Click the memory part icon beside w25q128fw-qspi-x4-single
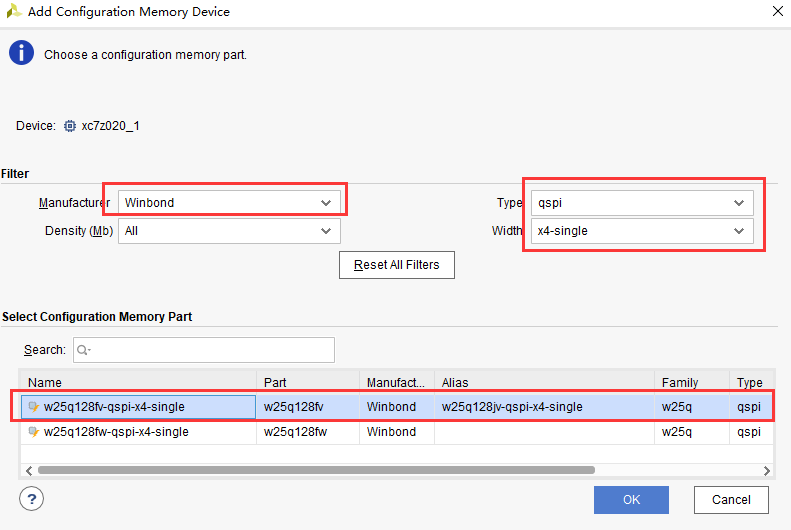The width and height of the screenshot is (791, 530). point(34,432)
